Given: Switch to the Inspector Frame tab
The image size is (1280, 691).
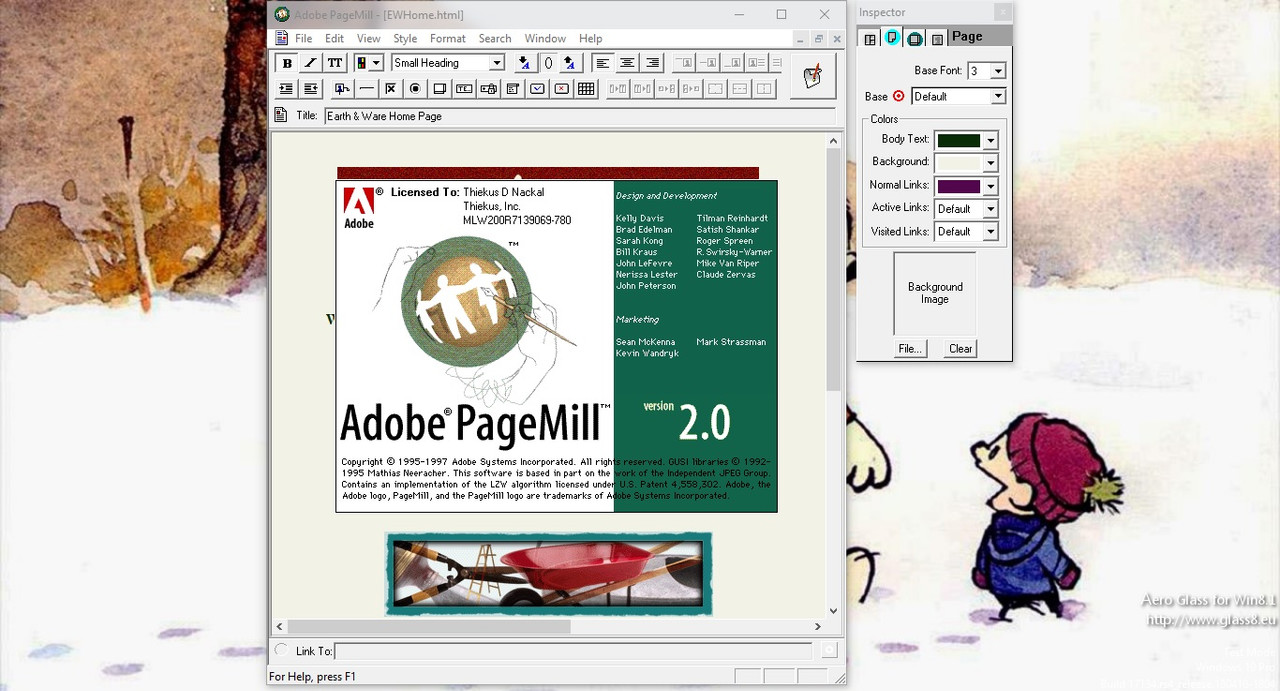Looking at the screenshot, I should coord(870,38).
